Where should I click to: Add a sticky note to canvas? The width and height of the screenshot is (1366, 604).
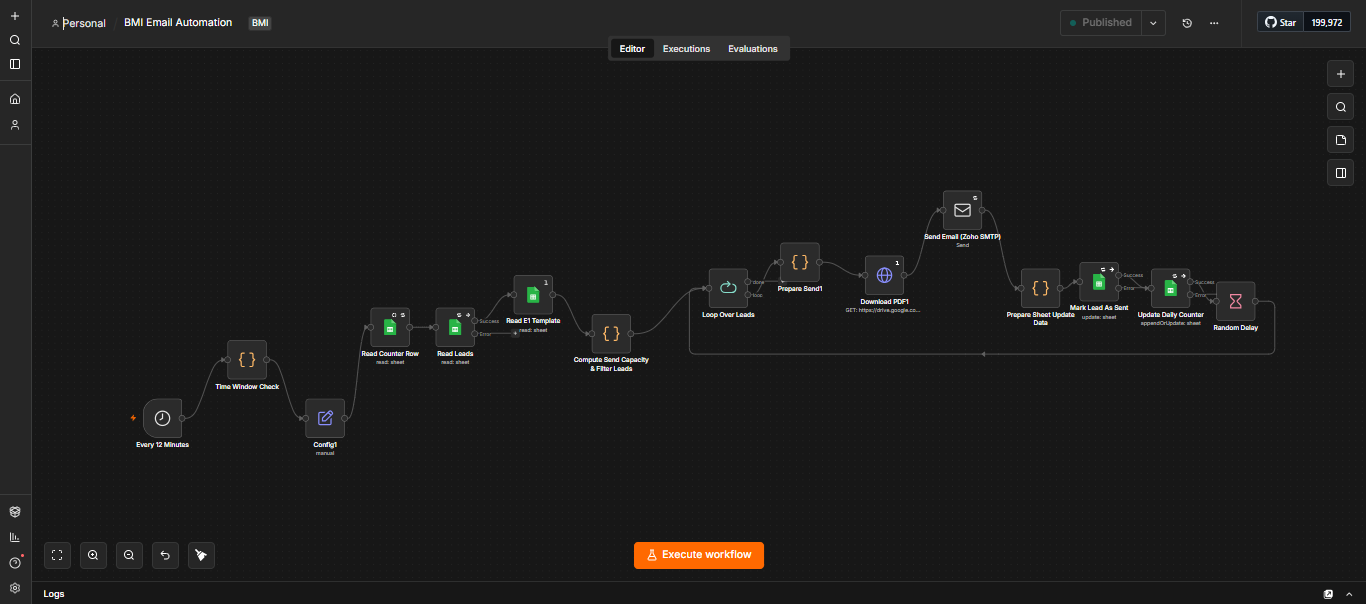tap(1340, 140)
